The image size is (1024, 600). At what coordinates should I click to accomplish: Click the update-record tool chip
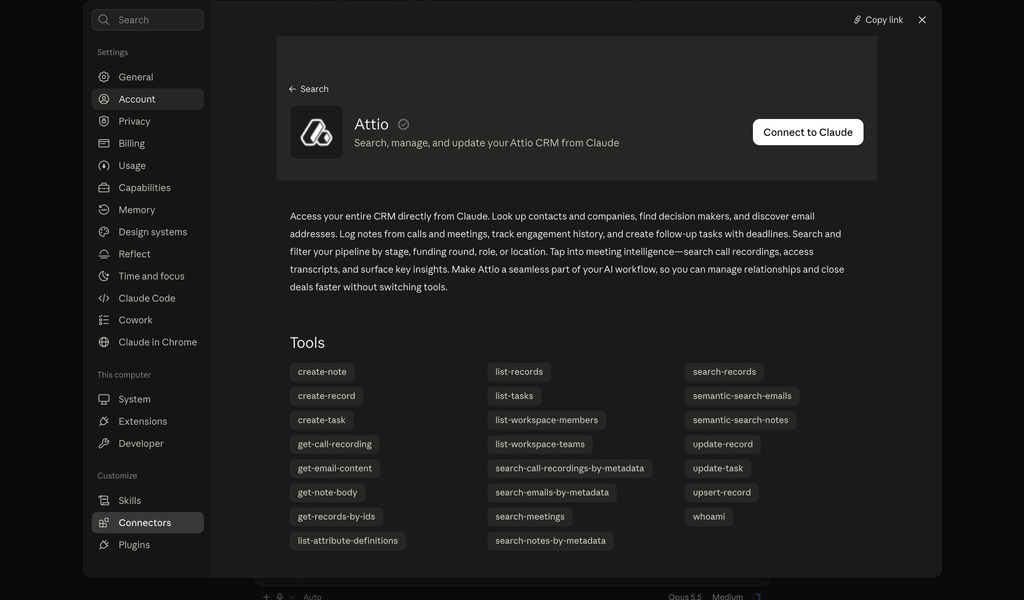click(x=723, y=445)
